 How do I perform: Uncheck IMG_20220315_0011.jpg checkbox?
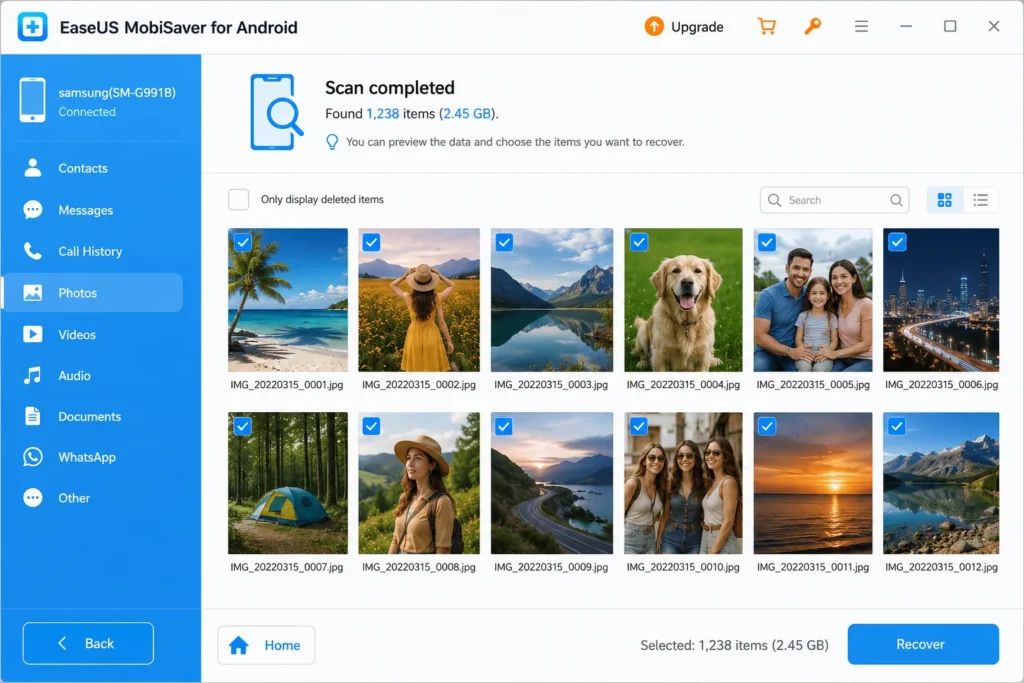pyautogui.click(x=767, y=426)
